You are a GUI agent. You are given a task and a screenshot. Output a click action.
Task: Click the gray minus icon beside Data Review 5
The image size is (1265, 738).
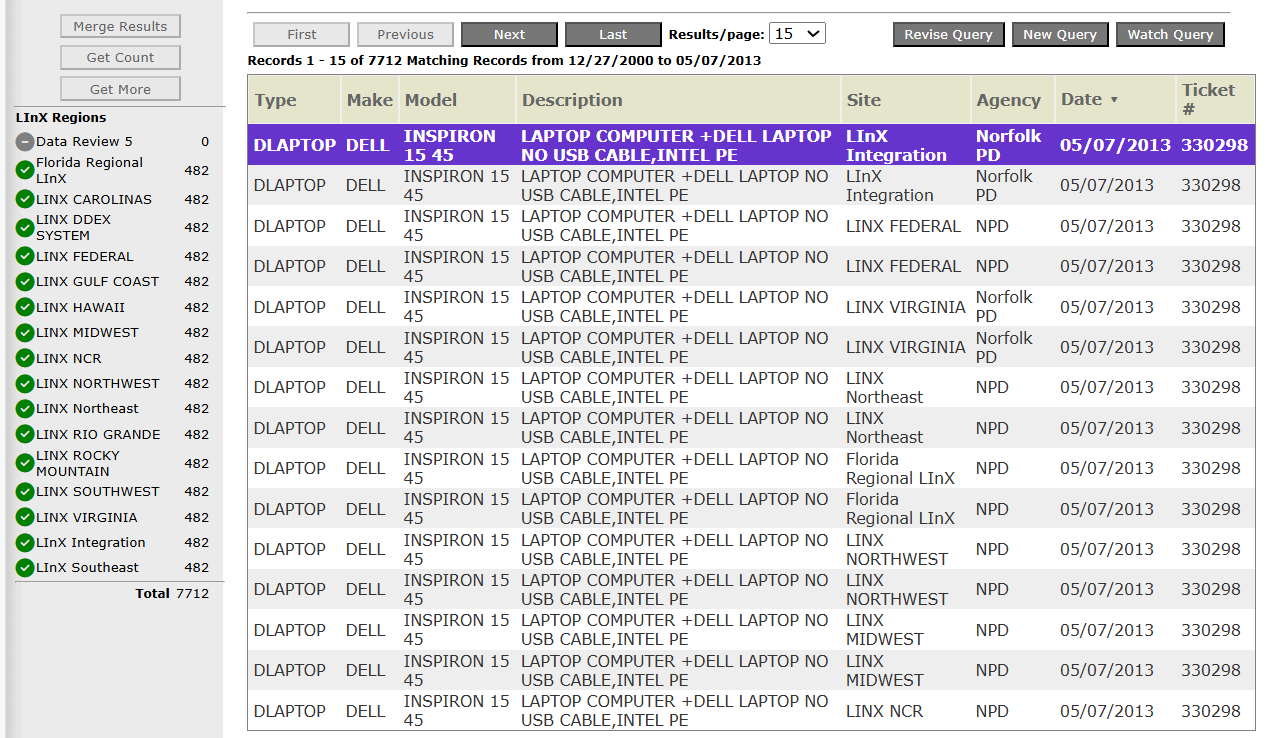tap(25, 142)
